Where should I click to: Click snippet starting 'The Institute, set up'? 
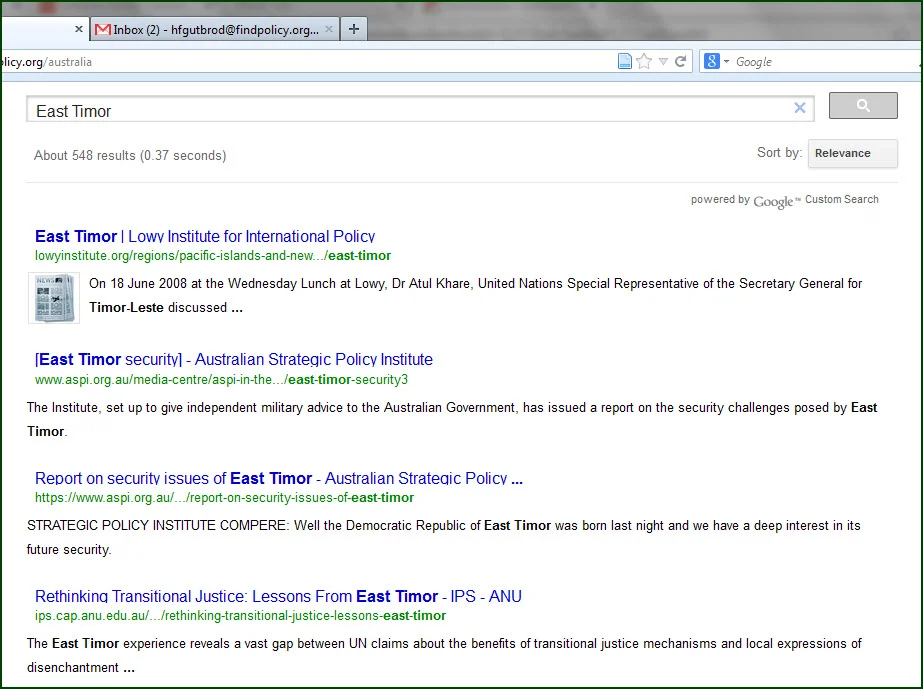pyautogui.click(x=452, y=419)
